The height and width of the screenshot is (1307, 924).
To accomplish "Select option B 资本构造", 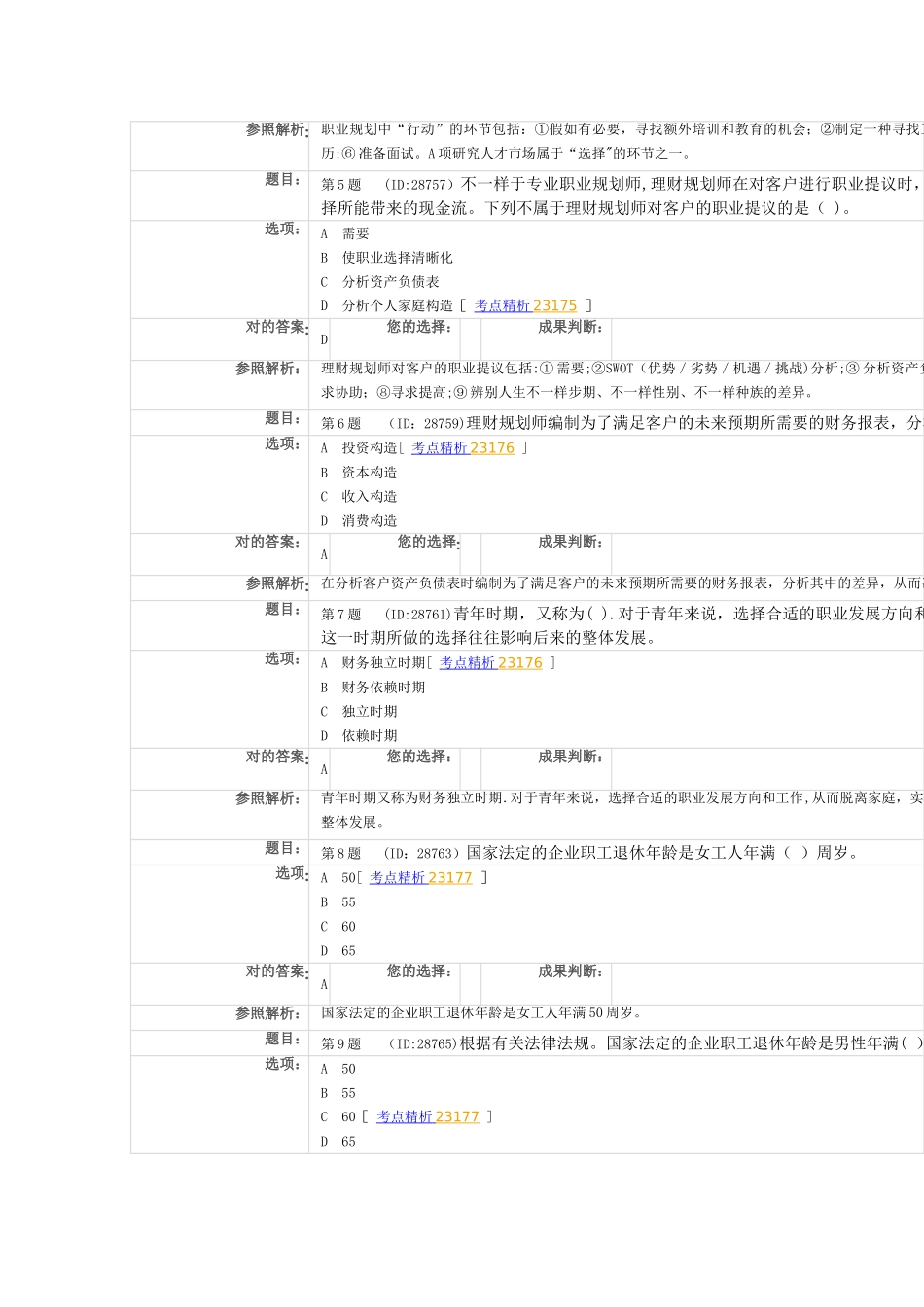I will 359,473.
